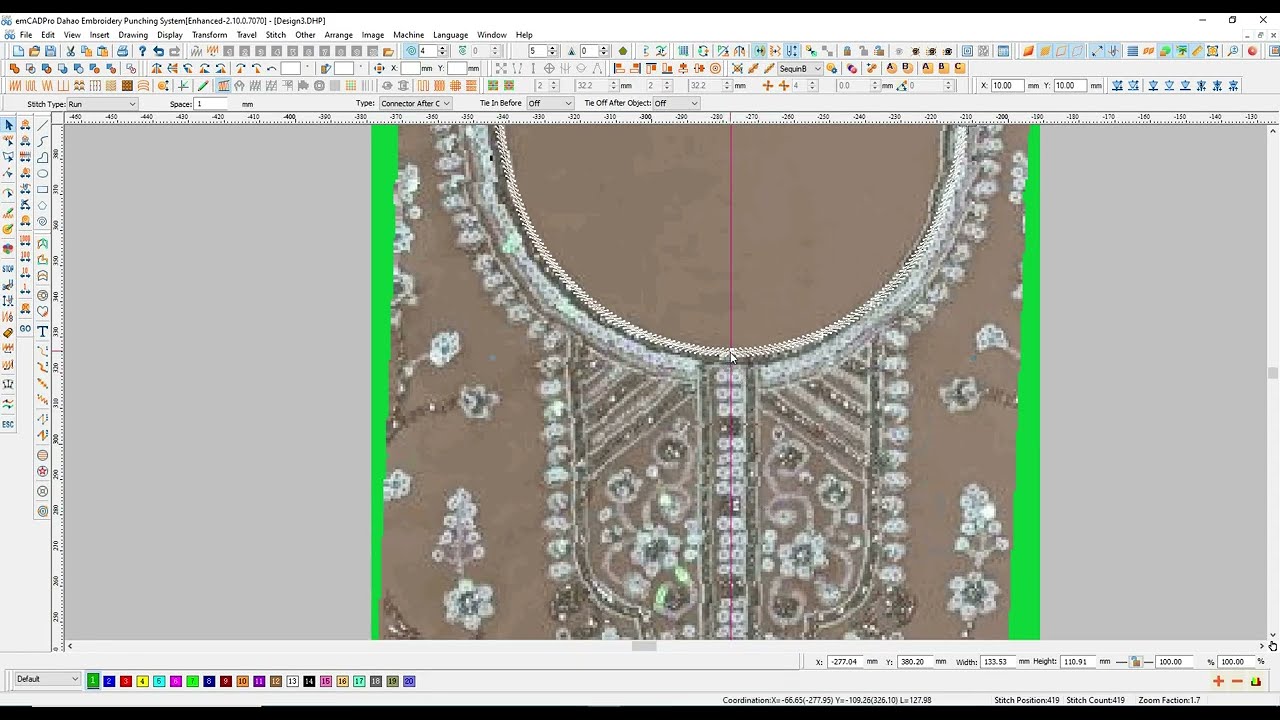
Task: Select the rectangle shape tool
Action: (42, 189)
